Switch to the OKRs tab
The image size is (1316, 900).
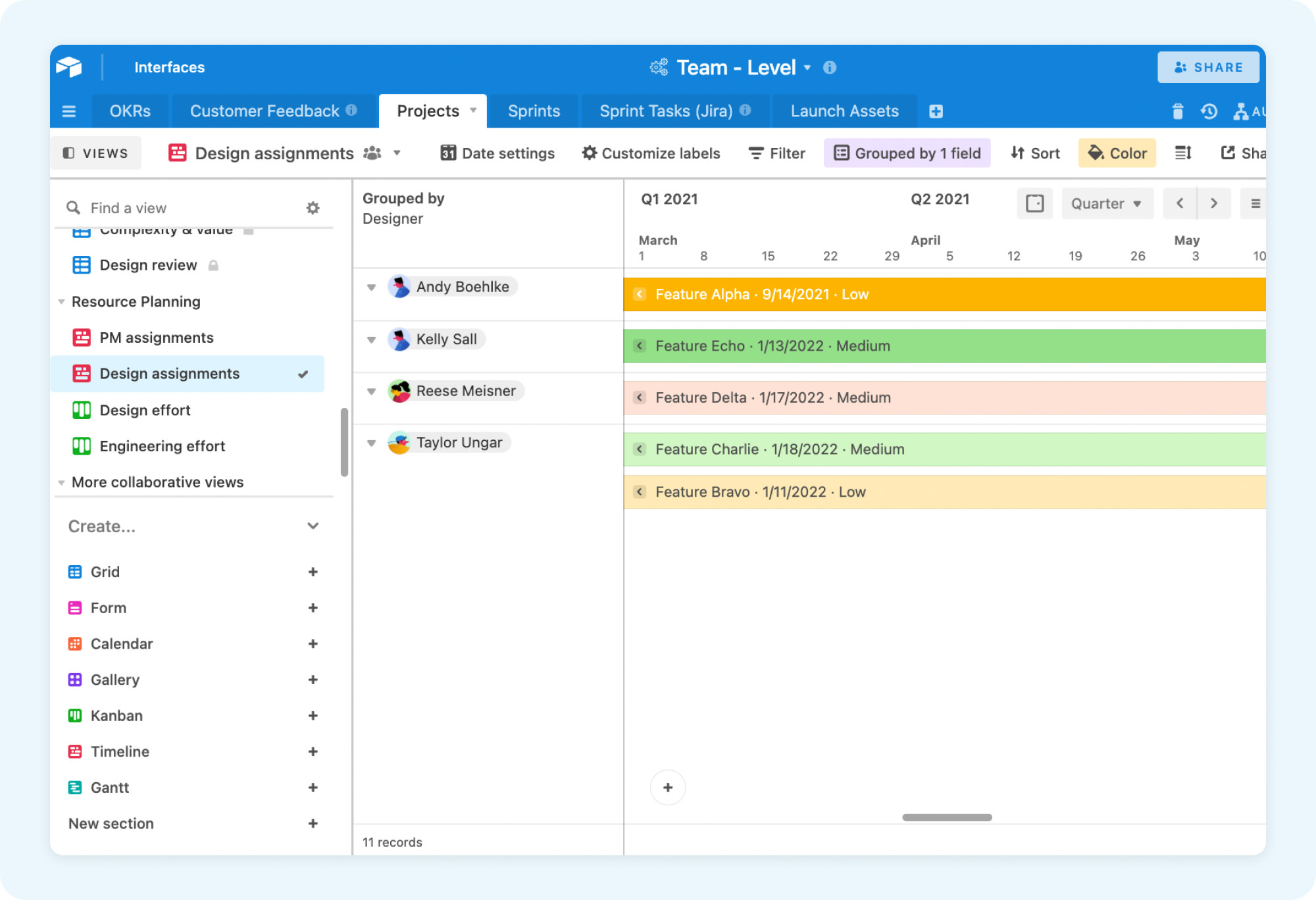pos(129,111)
